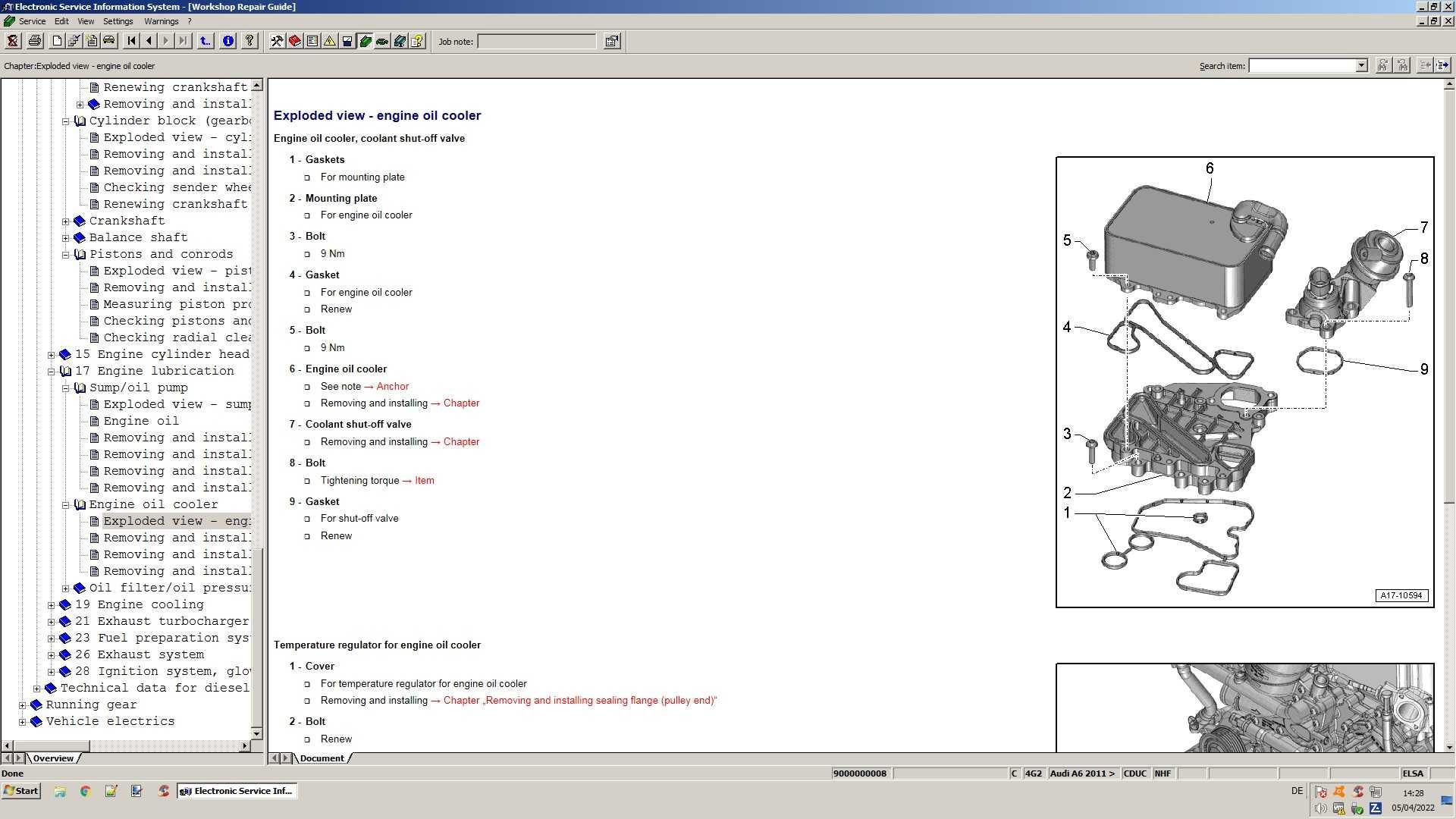Select the Search item input field
The width and height of the screenshot is (1456, 819).
point(1305,66)
